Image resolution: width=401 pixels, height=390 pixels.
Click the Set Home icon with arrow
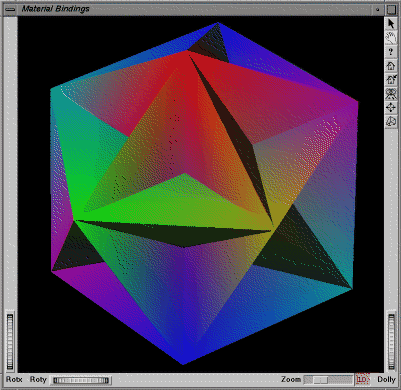pyautogui.click(x=391, y=80)
